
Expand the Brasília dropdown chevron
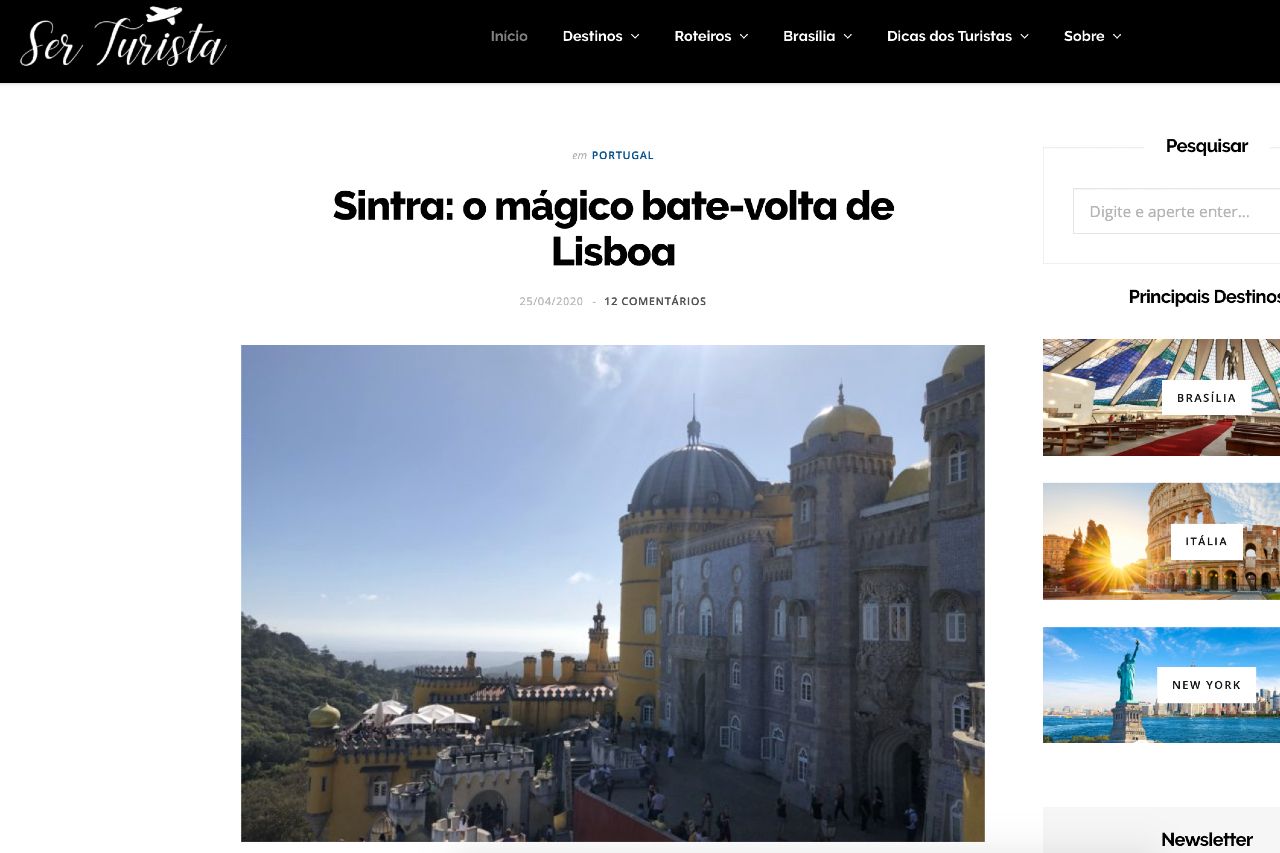pos(848,37)
